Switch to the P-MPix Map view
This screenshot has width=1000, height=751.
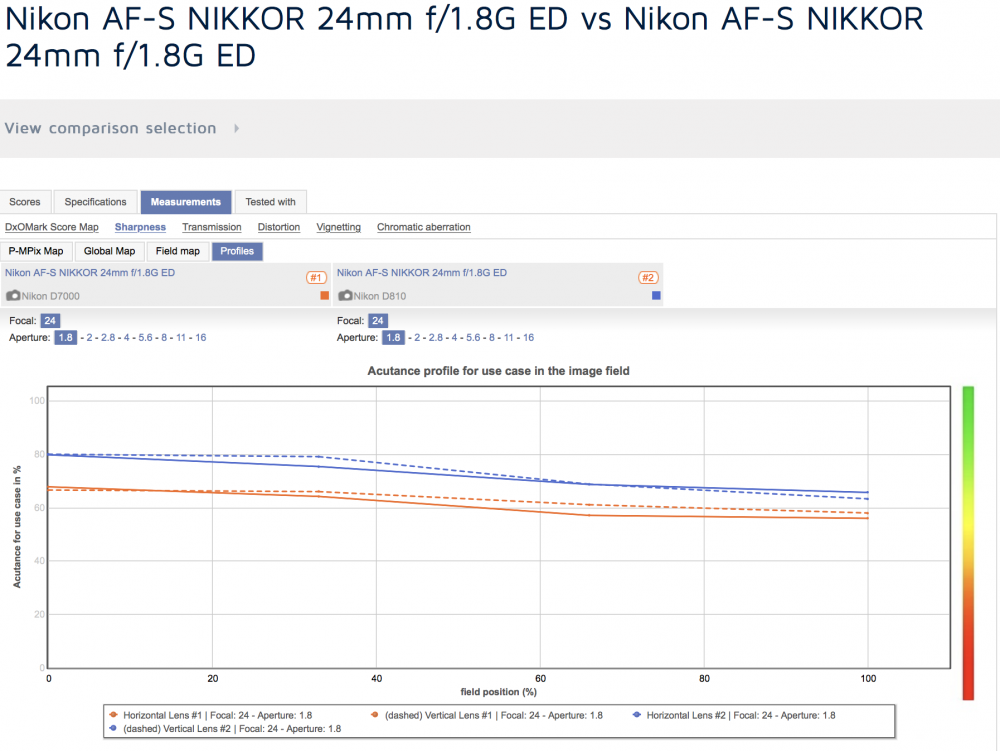[36, 251]
